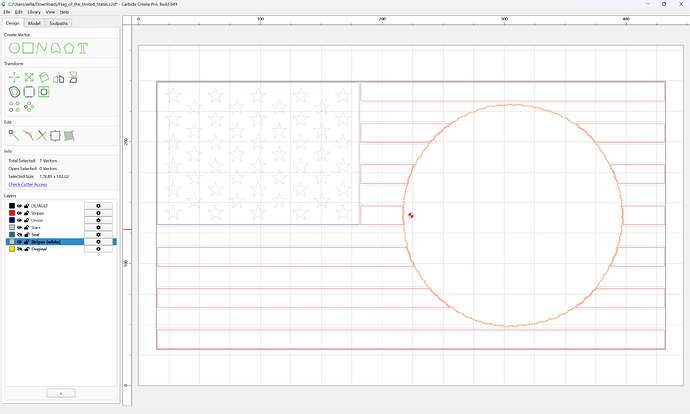Open settings gear for Original layer

[x=98, y=249]
